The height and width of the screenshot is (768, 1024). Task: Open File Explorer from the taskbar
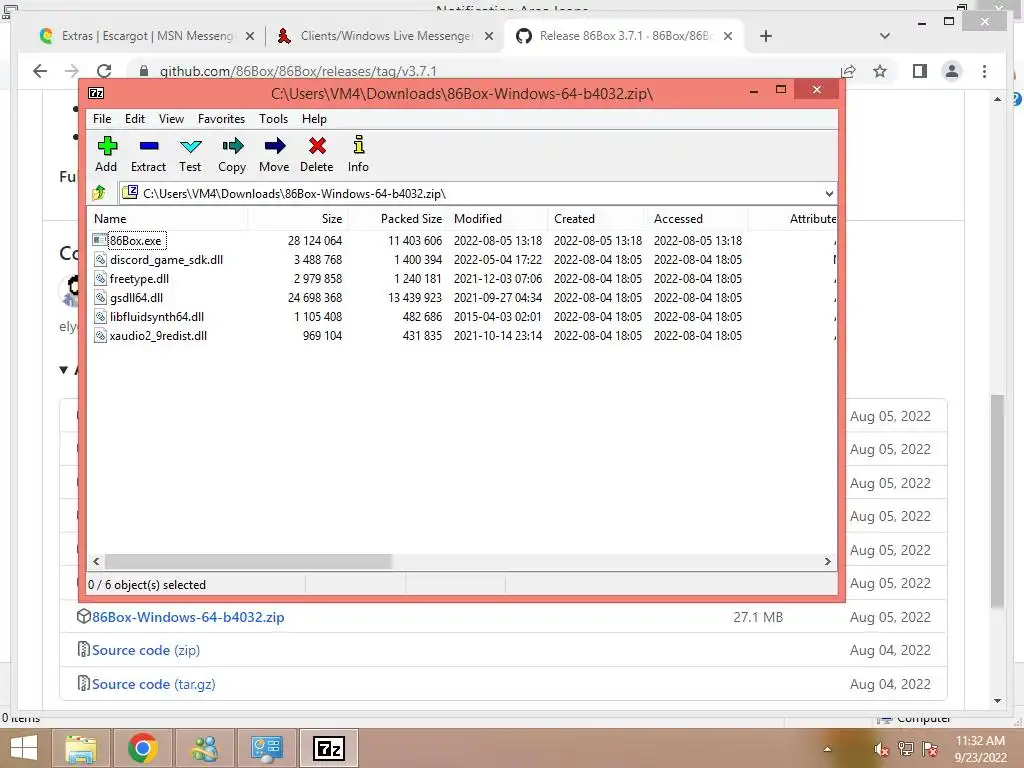[80, 748]
